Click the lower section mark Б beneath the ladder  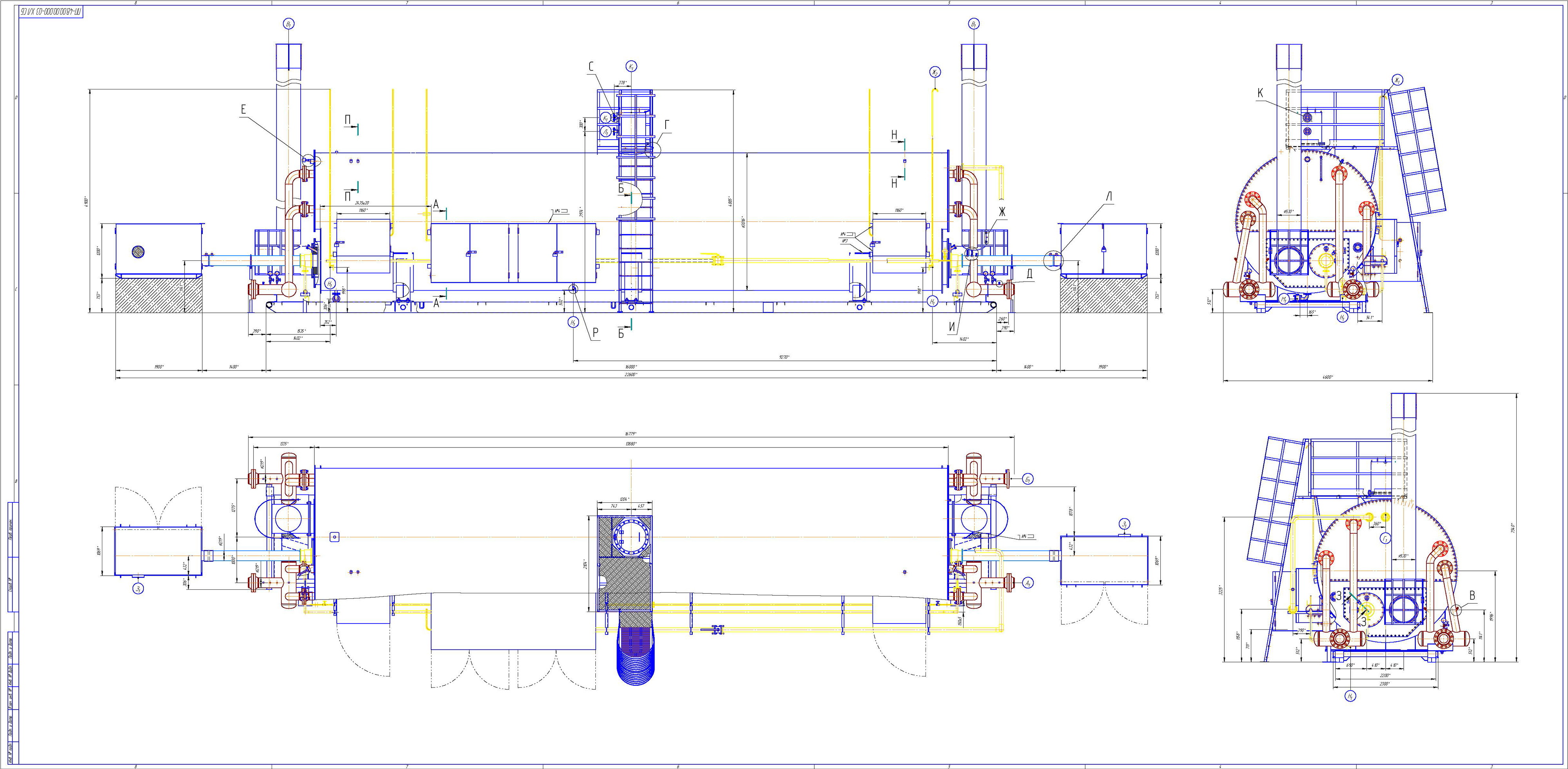[x=621, y=333]
